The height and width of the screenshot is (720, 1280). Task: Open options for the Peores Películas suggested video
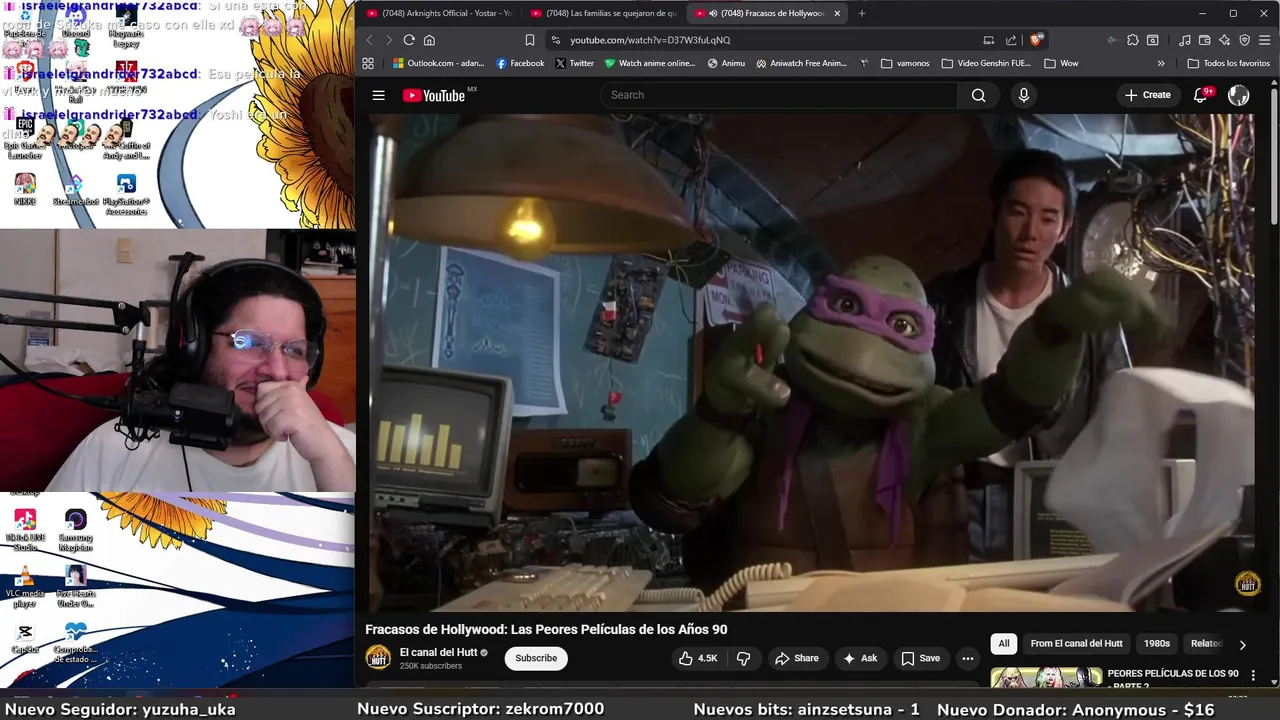click(x=1253, y=676)
